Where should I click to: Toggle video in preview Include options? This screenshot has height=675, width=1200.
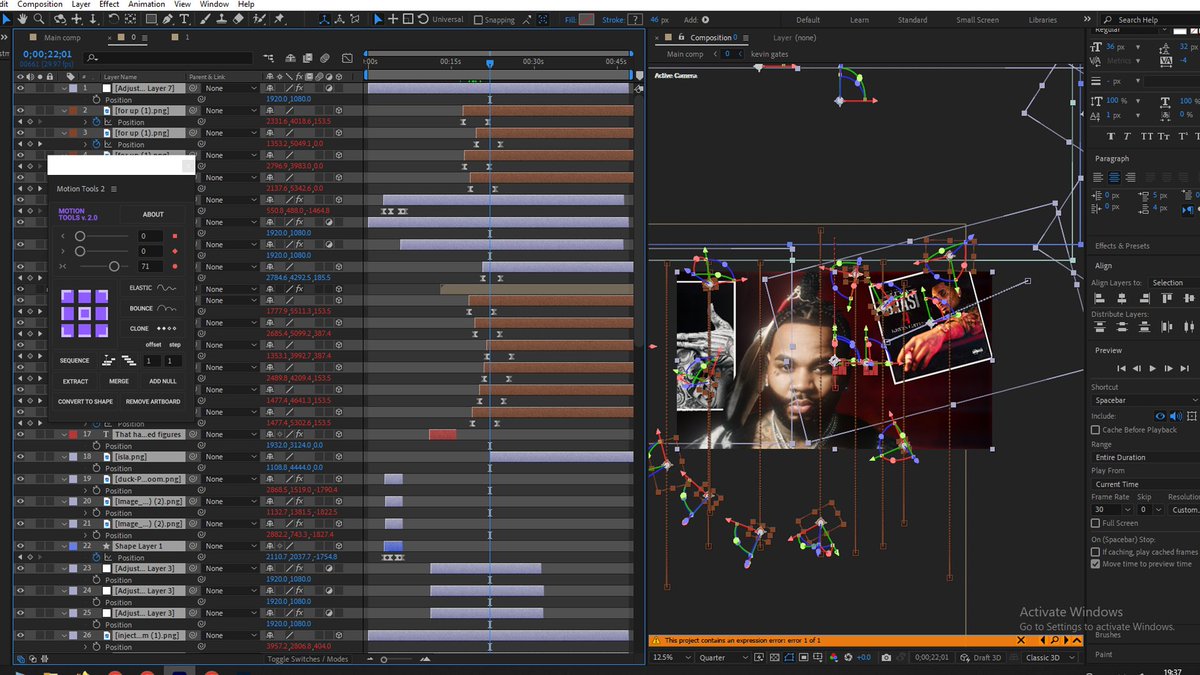[x=1160, y=416]
